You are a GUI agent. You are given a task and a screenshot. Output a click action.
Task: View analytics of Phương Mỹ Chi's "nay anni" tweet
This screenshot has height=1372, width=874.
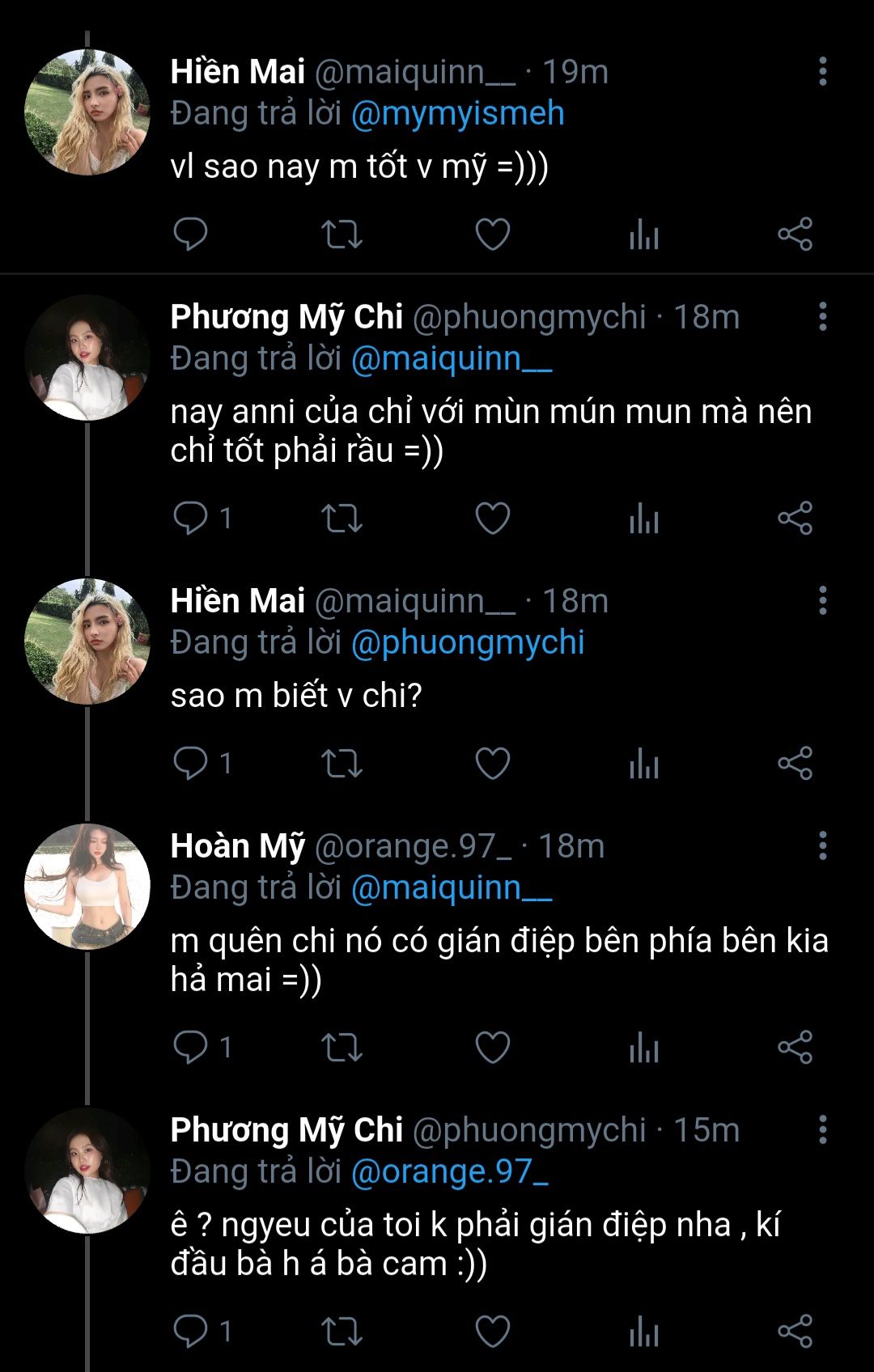[643, 519]
